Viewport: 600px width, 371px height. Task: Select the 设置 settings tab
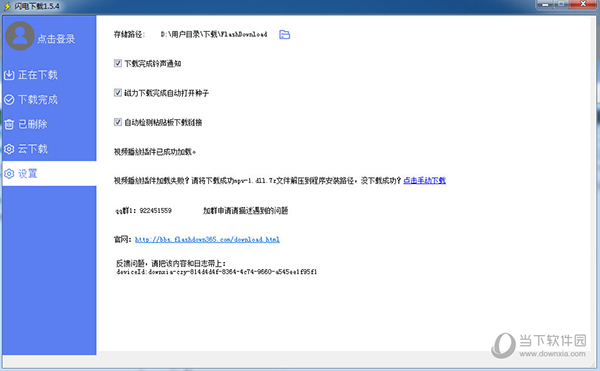coord(49,174)
